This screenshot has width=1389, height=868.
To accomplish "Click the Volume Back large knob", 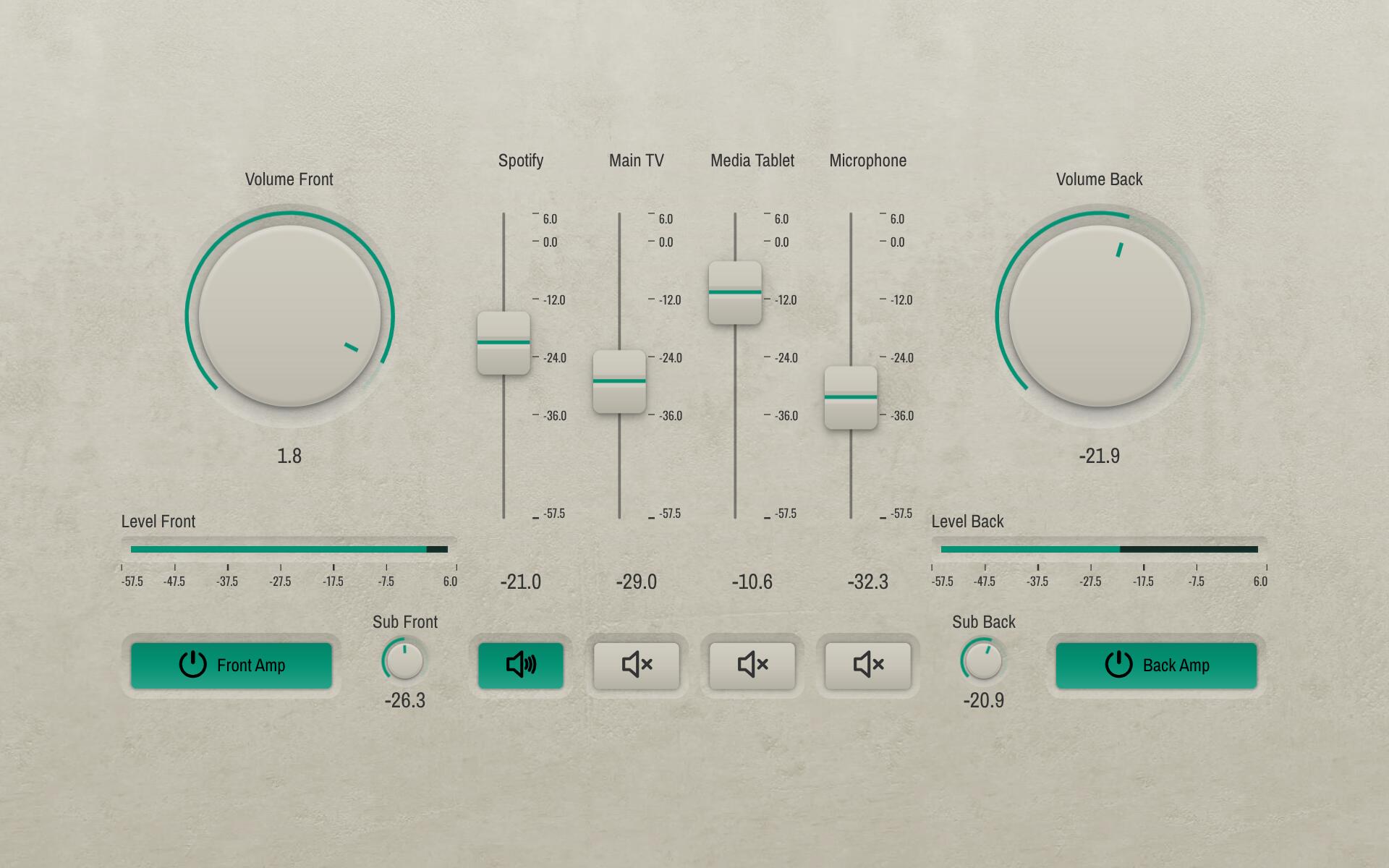I will click(1100, 316).
